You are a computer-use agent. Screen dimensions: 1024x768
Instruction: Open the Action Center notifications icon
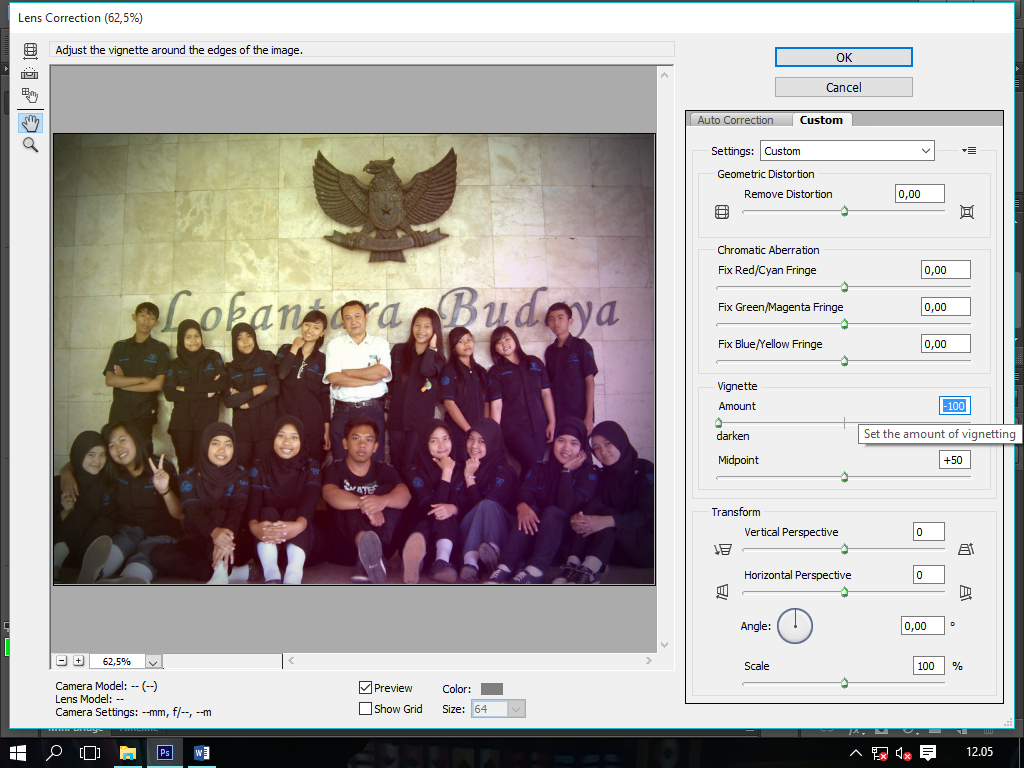point(928,752)
